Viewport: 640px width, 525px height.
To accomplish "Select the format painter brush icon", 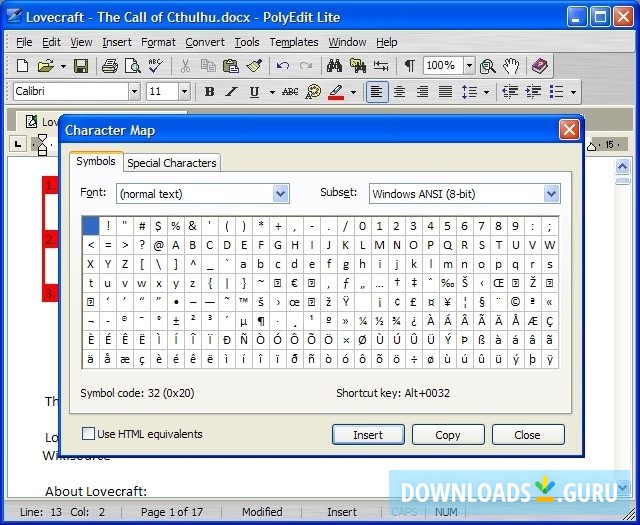I will coord(254,66).
